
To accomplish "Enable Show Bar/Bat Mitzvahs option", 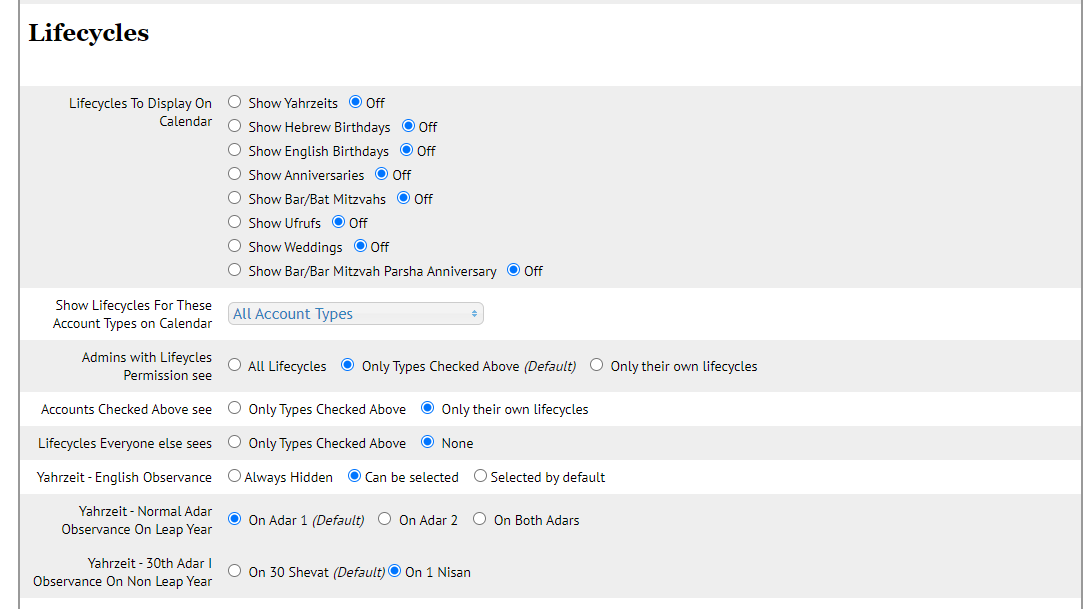I will point(235,198).
